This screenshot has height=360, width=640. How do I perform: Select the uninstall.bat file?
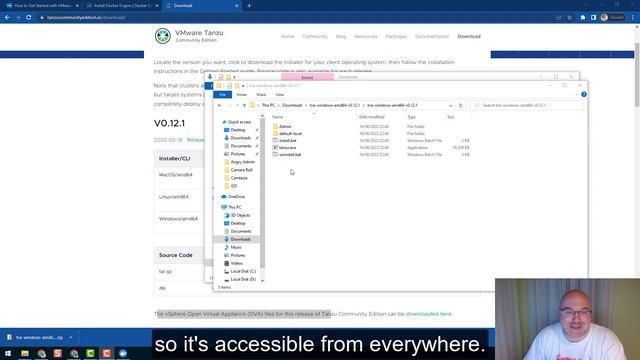pos(290,155)
